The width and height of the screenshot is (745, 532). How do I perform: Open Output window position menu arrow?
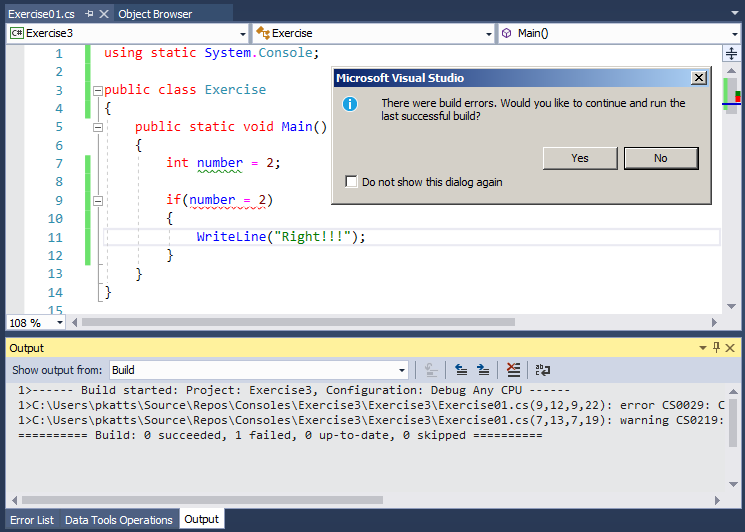tap(703, 348)
